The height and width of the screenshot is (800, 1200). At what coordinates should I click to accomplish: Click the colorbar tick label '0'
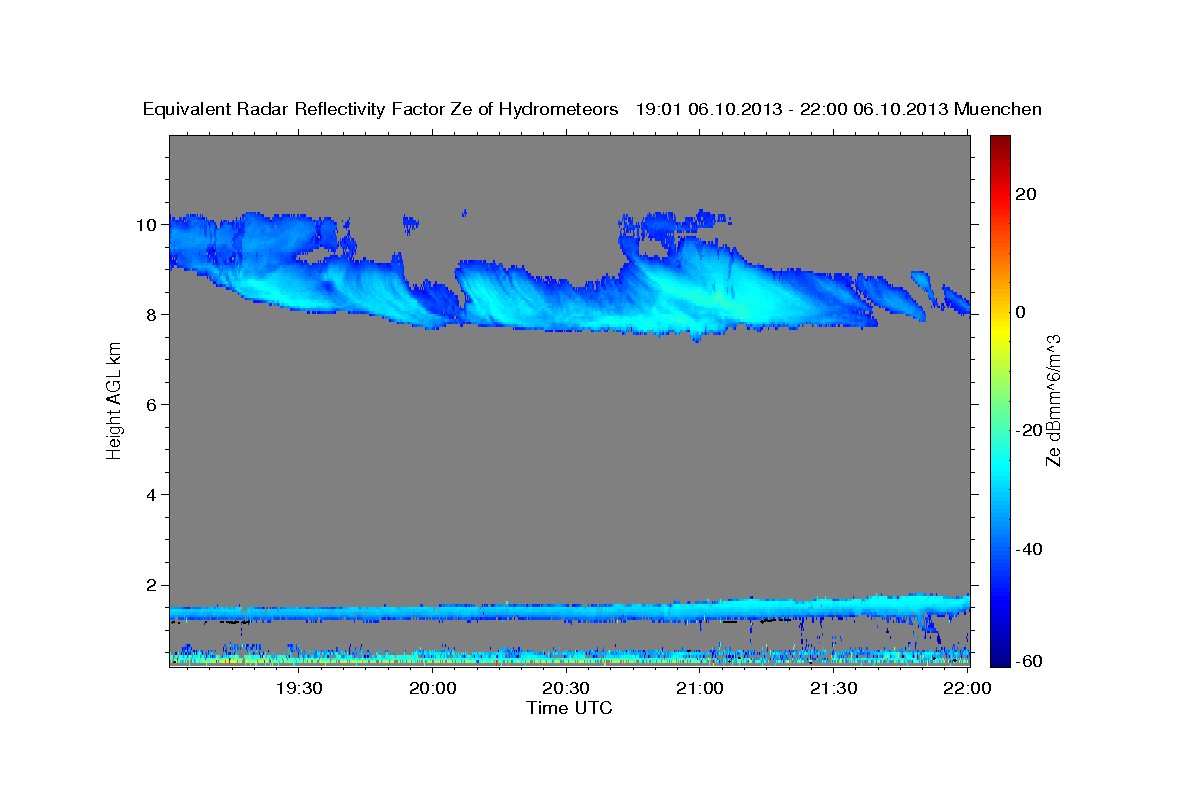[x=1021, y=312]
